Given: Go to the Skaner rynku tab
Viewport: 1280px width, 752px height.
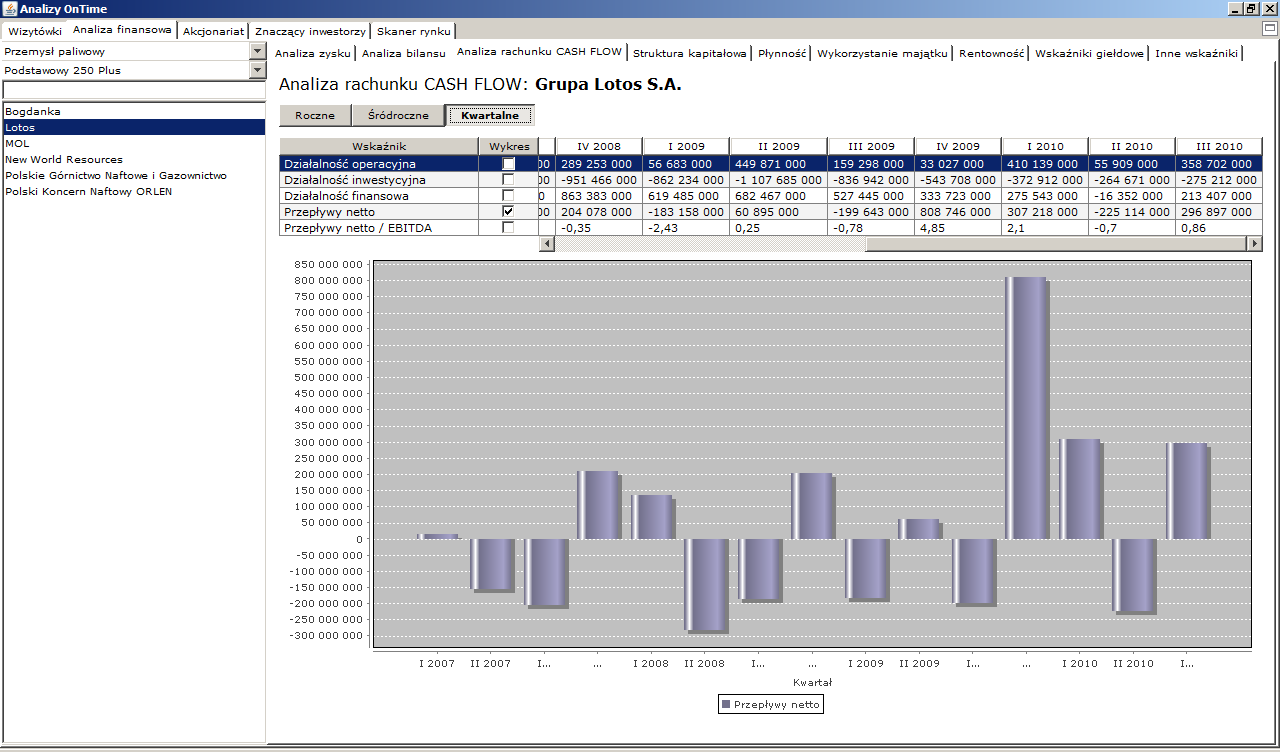Looking at the screenshot, I should click(413, 31).
